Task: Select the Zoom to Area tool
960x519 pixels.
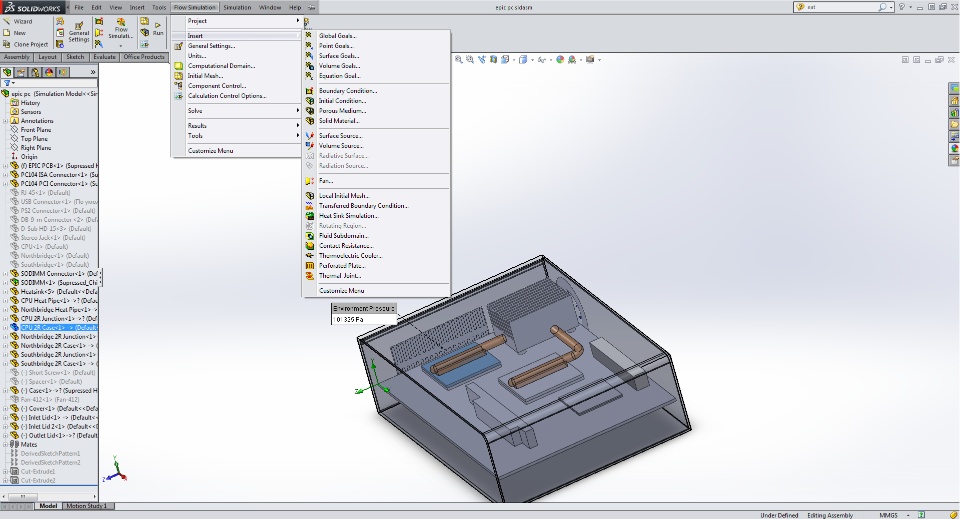Action: [470, 60]
